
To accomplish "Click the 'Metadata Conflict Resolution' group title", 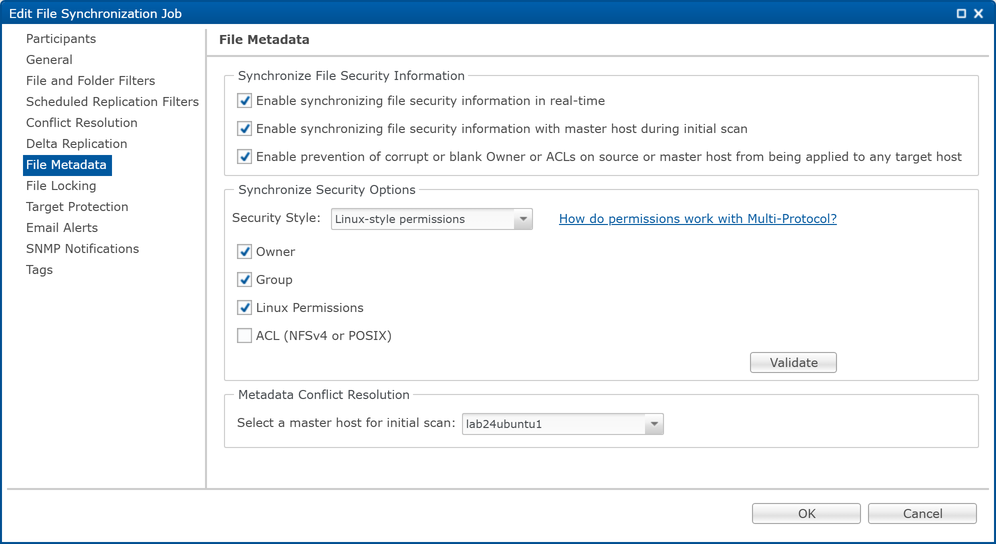I will point(324,395).
